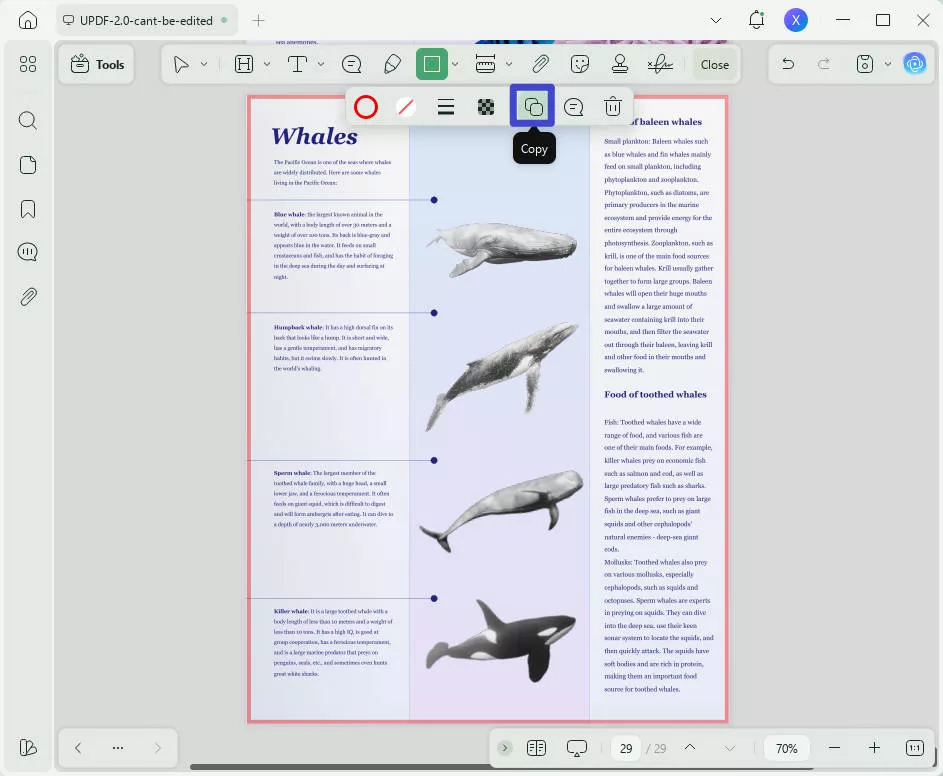
Task: Copy the selected annotation
Action: (532, 106)
